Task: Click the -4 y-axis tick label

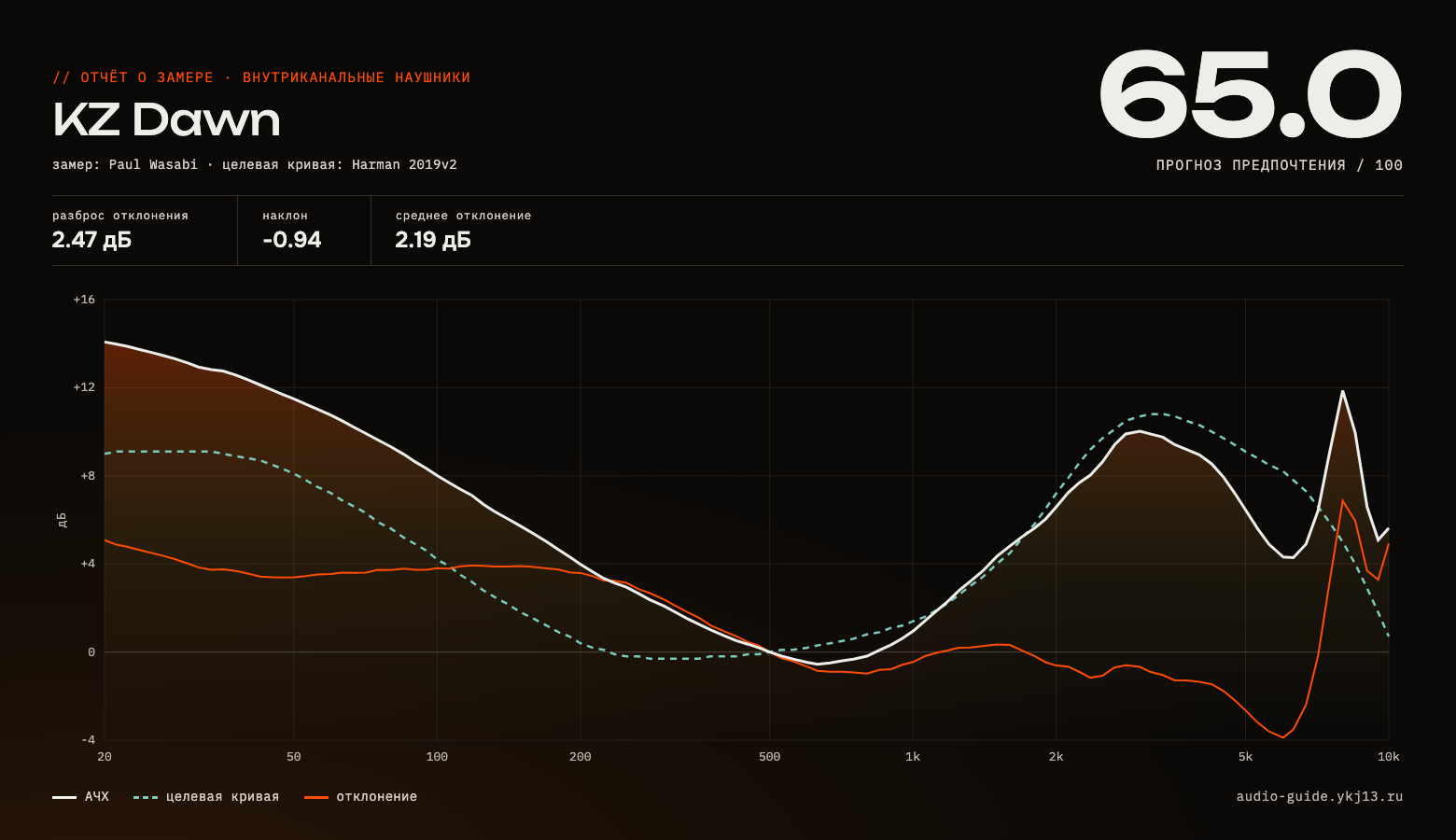Action: point(87,740)
